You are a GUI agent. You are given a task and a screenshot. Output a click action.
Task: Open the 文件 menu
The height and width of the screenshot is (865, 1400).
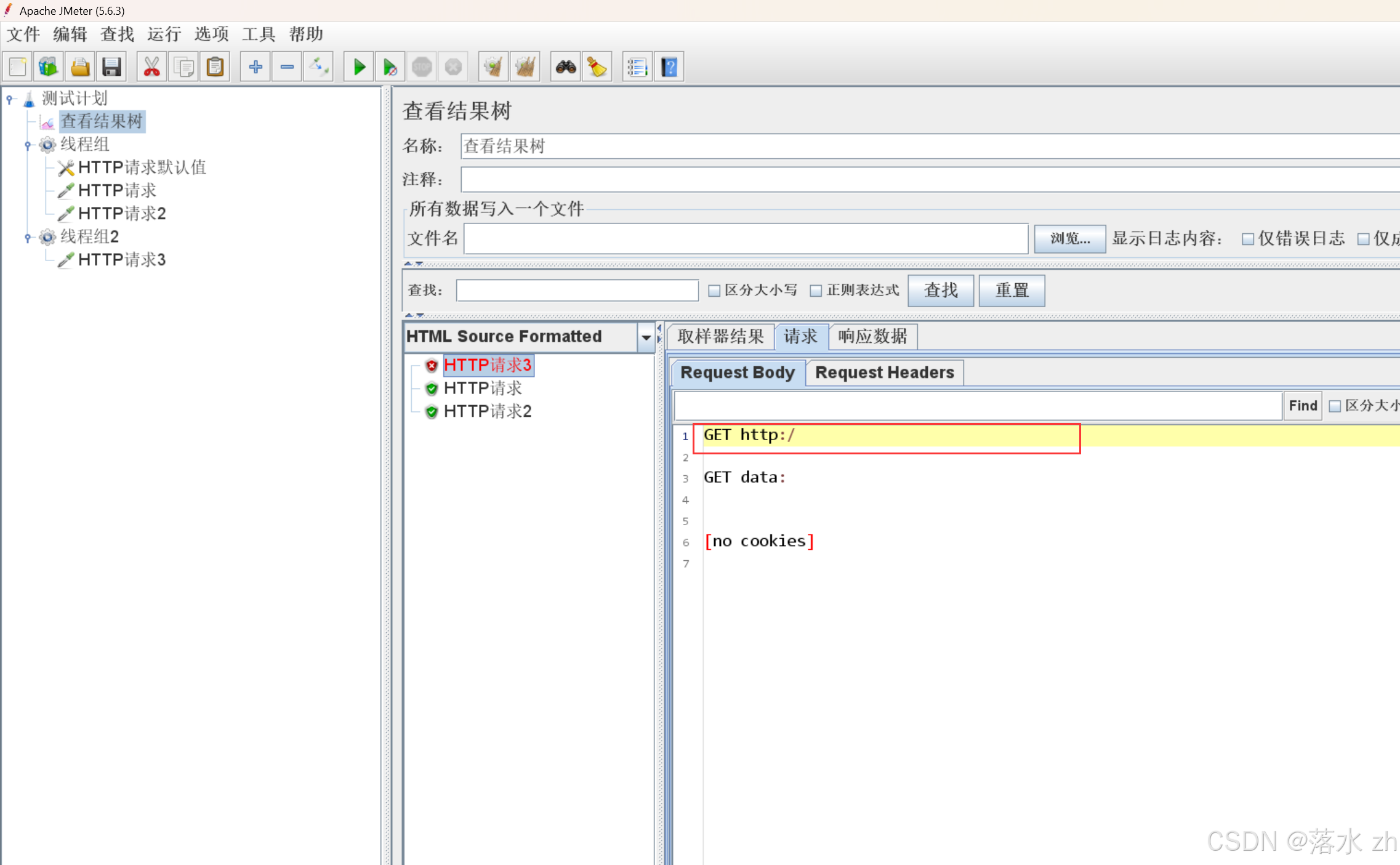23,34
